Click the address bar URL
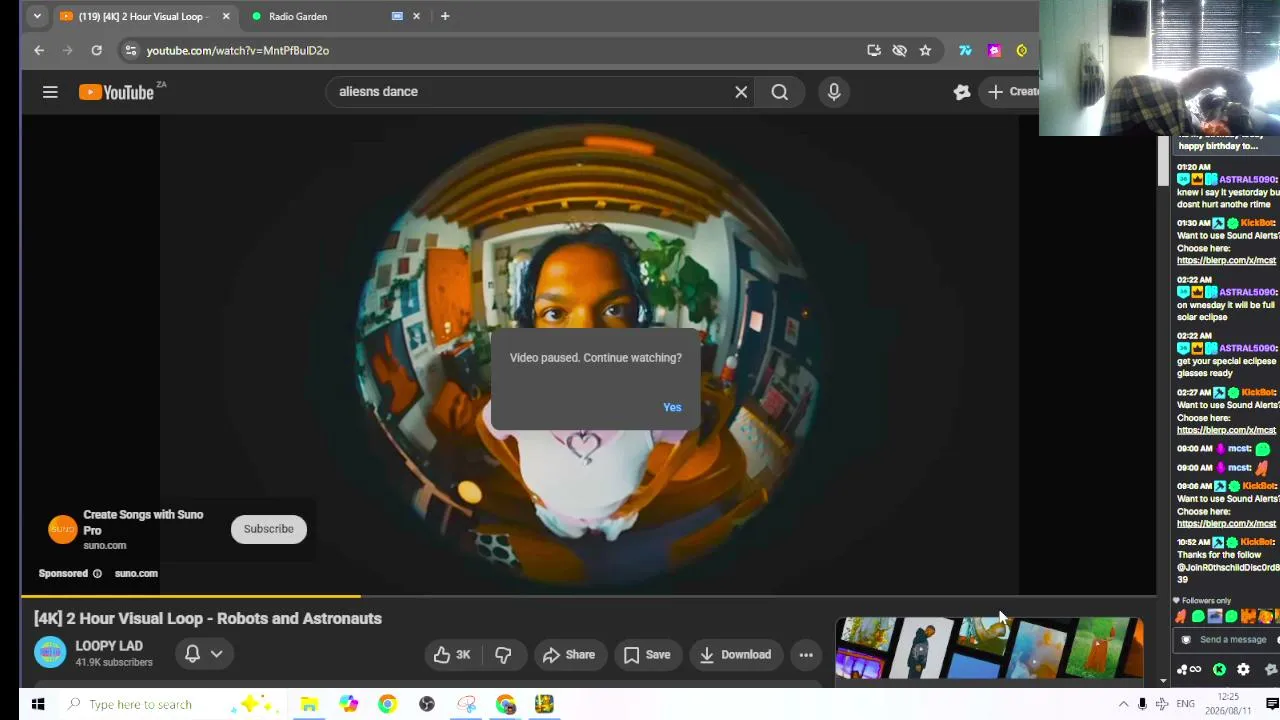The image size is (1280, 720). (238, 50)
